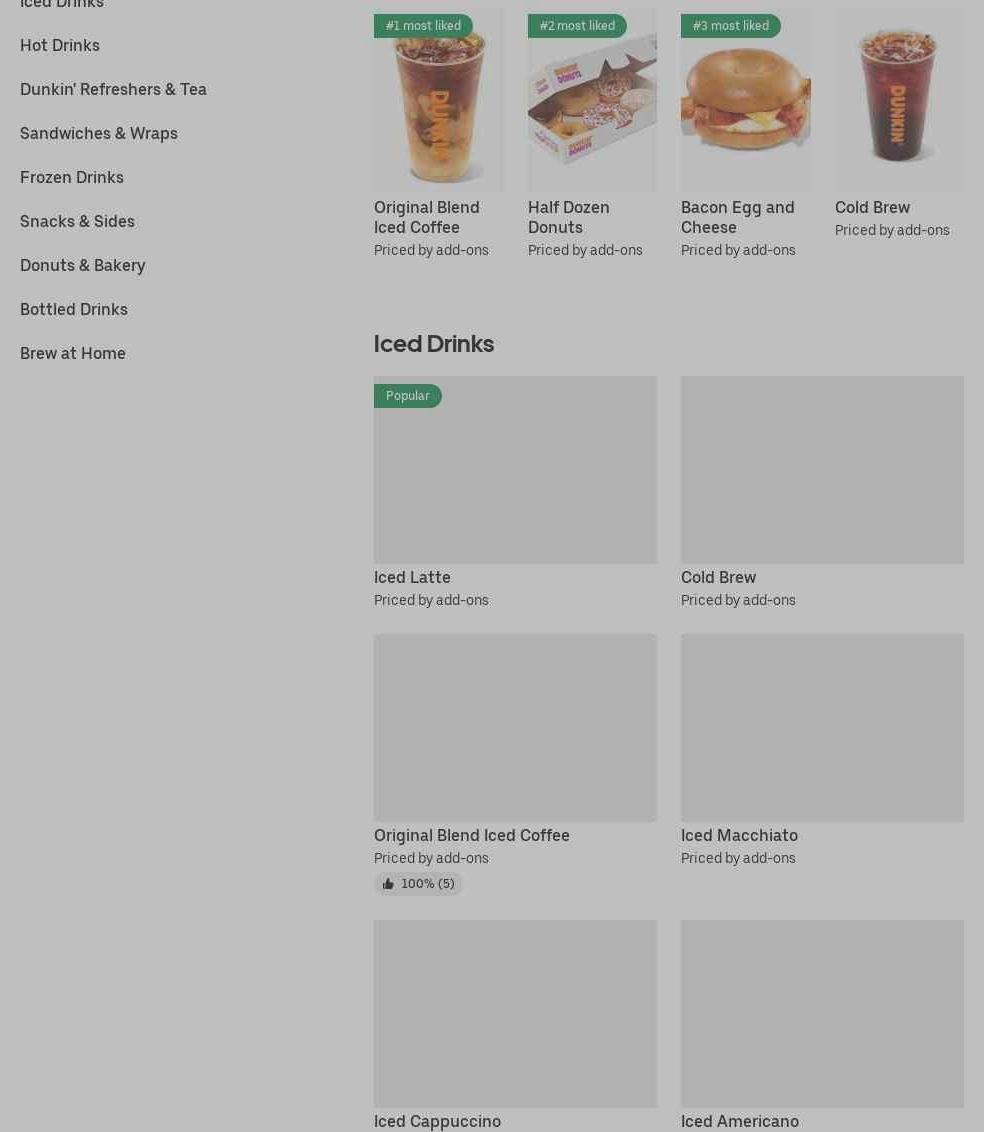Select Frozen Drinks in sidebar

tap(71, 178)
